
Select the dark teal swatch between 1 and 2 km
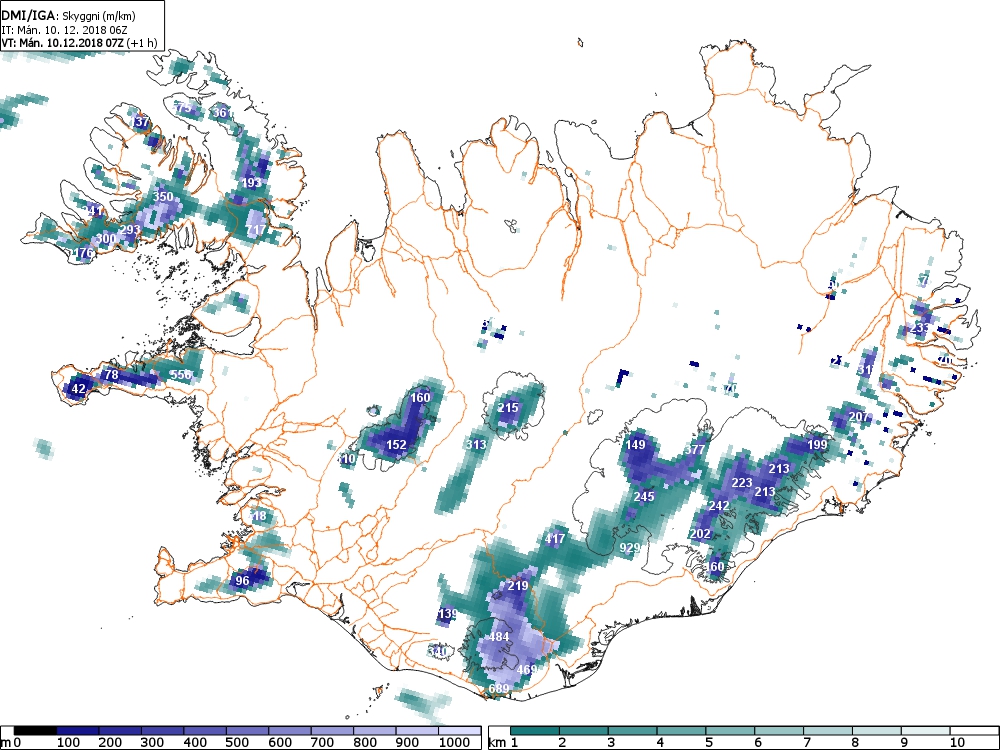536,731
